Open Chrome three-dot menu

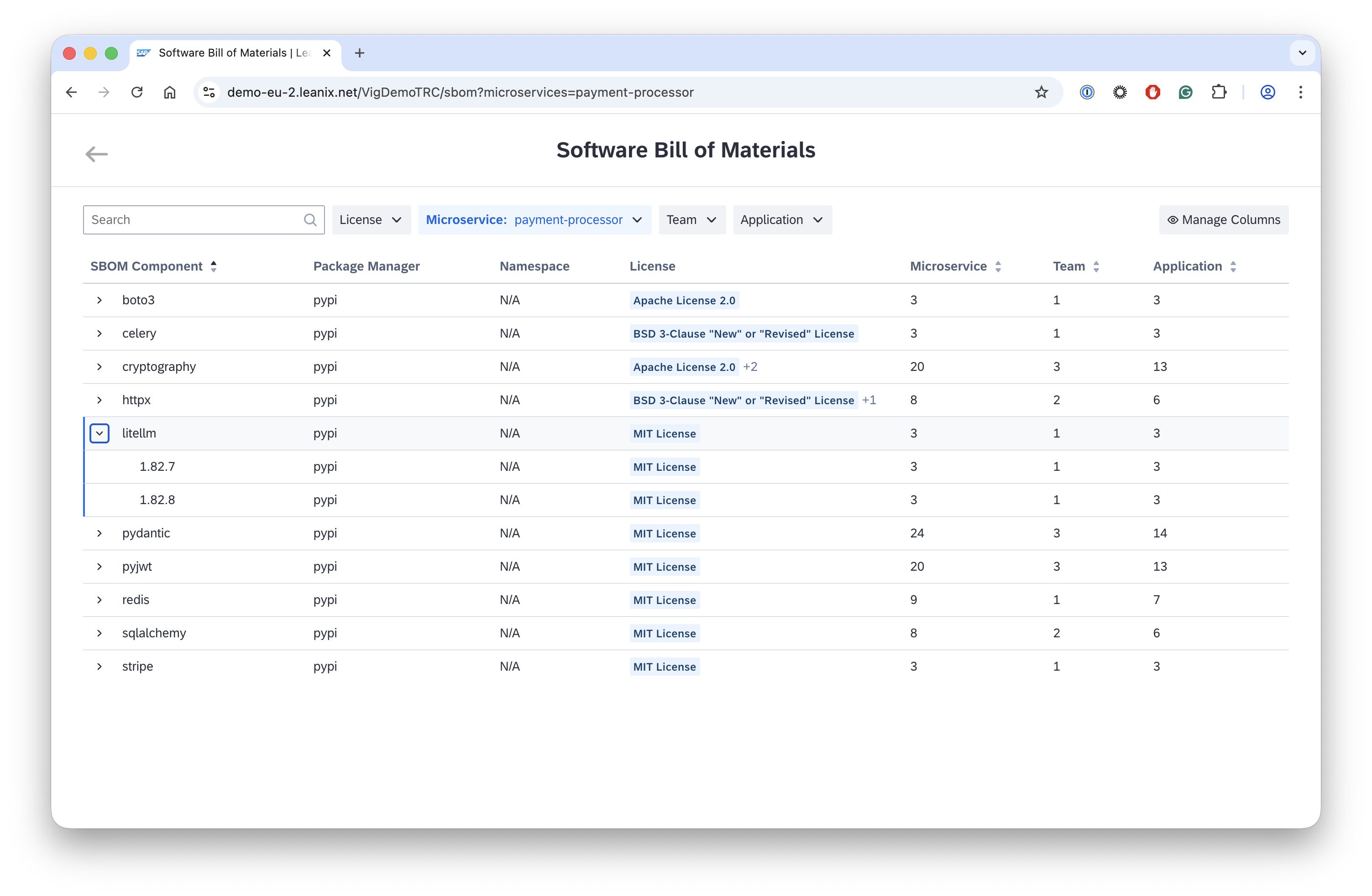coord(1300,92)
